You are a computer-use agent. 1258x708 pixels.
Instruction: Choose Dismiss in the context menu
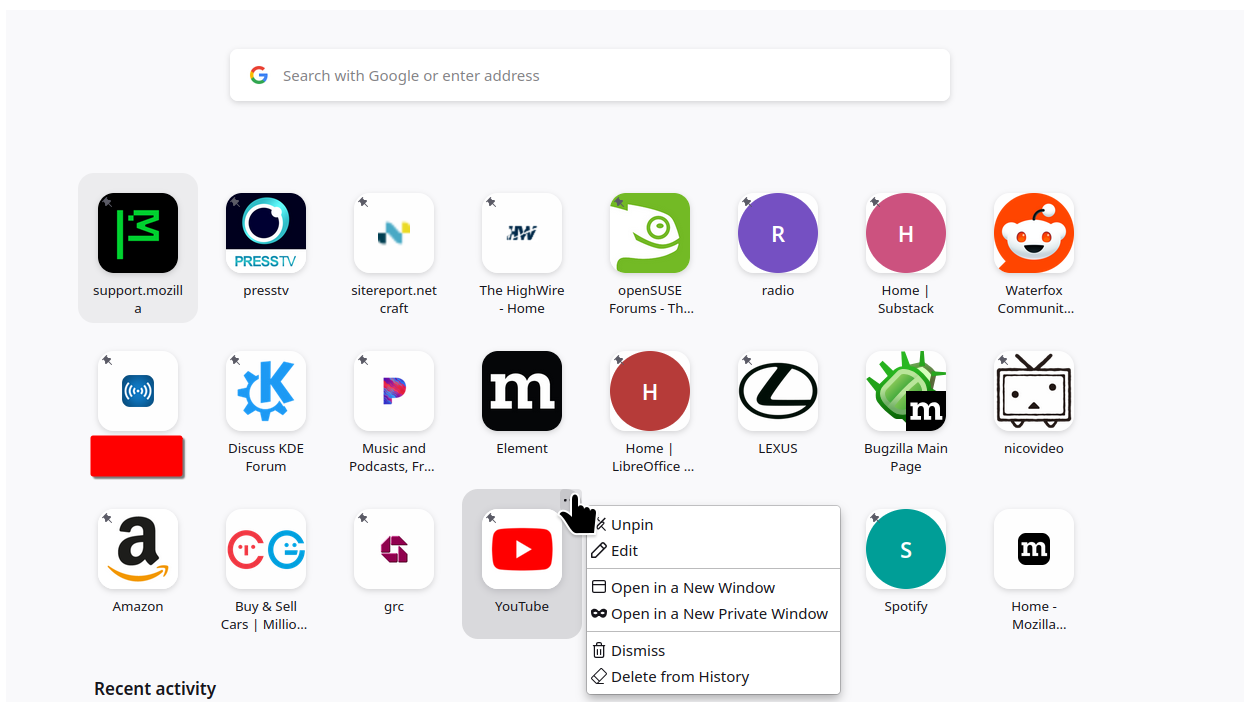713,650
